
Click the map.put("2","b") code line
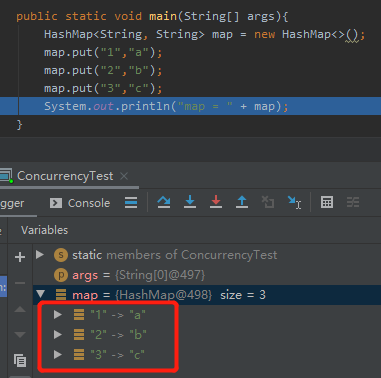click(x=103, y=70)
